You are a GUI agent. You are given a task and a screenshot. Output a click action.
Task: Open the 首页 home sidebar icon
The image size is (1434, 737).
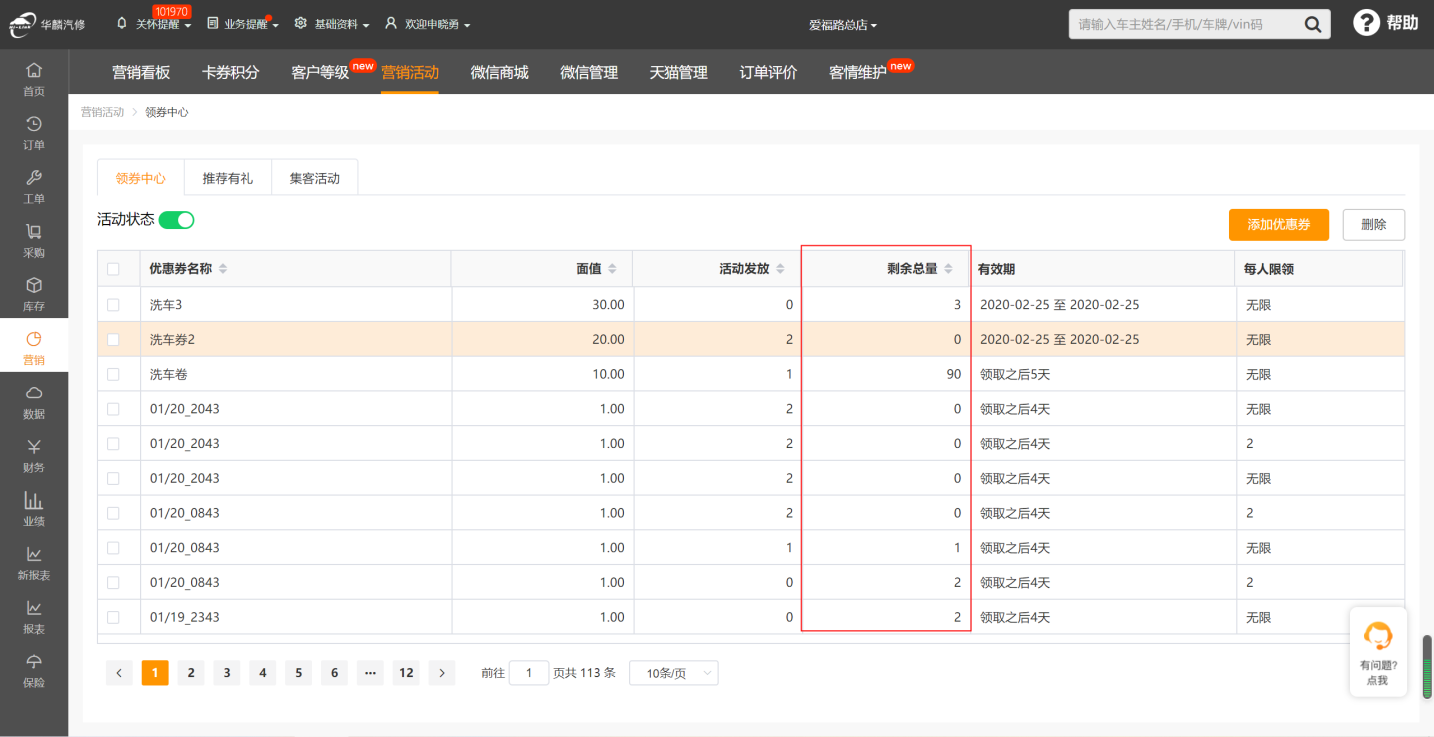tap(34, 79)
